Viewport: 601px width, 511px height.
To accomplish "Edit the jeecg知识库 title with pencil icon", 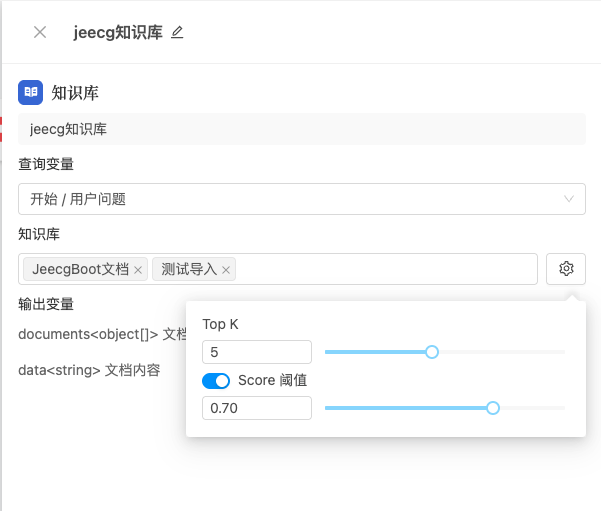I will (177, 32).
